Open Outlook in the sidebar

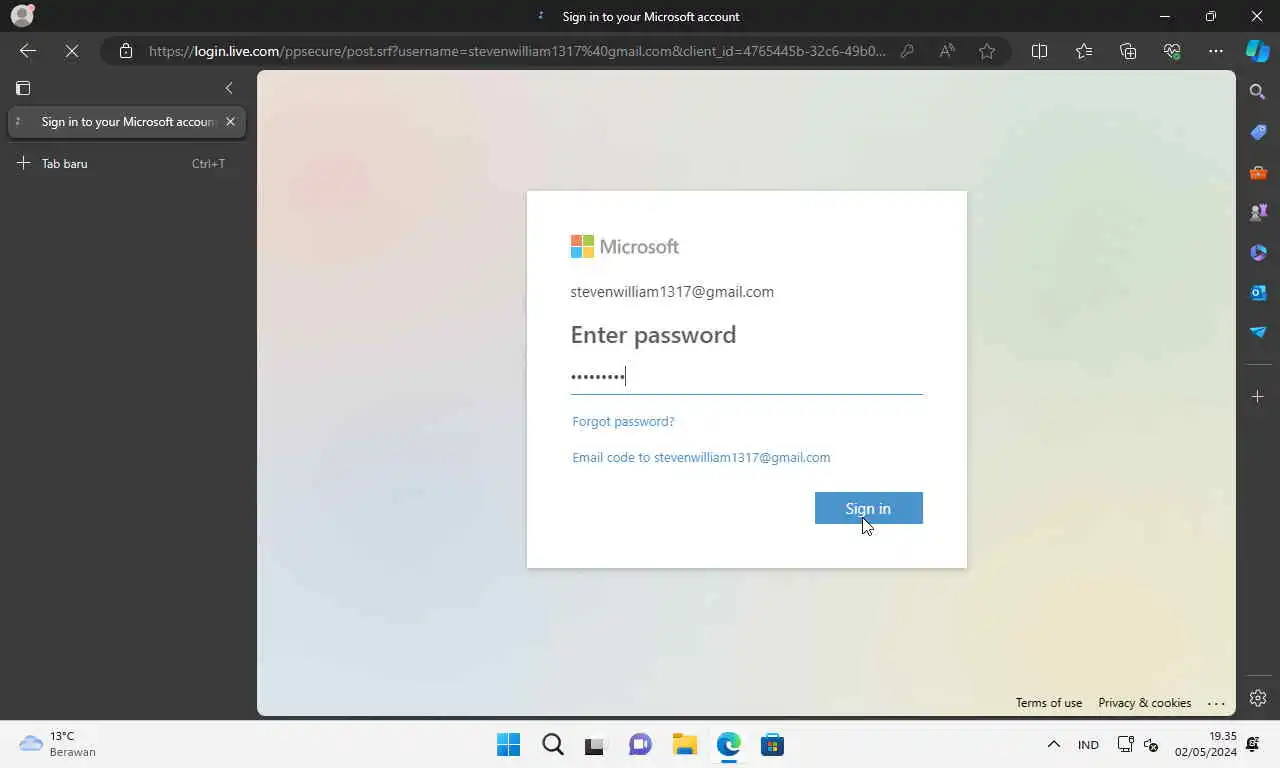pos(1258,292)
